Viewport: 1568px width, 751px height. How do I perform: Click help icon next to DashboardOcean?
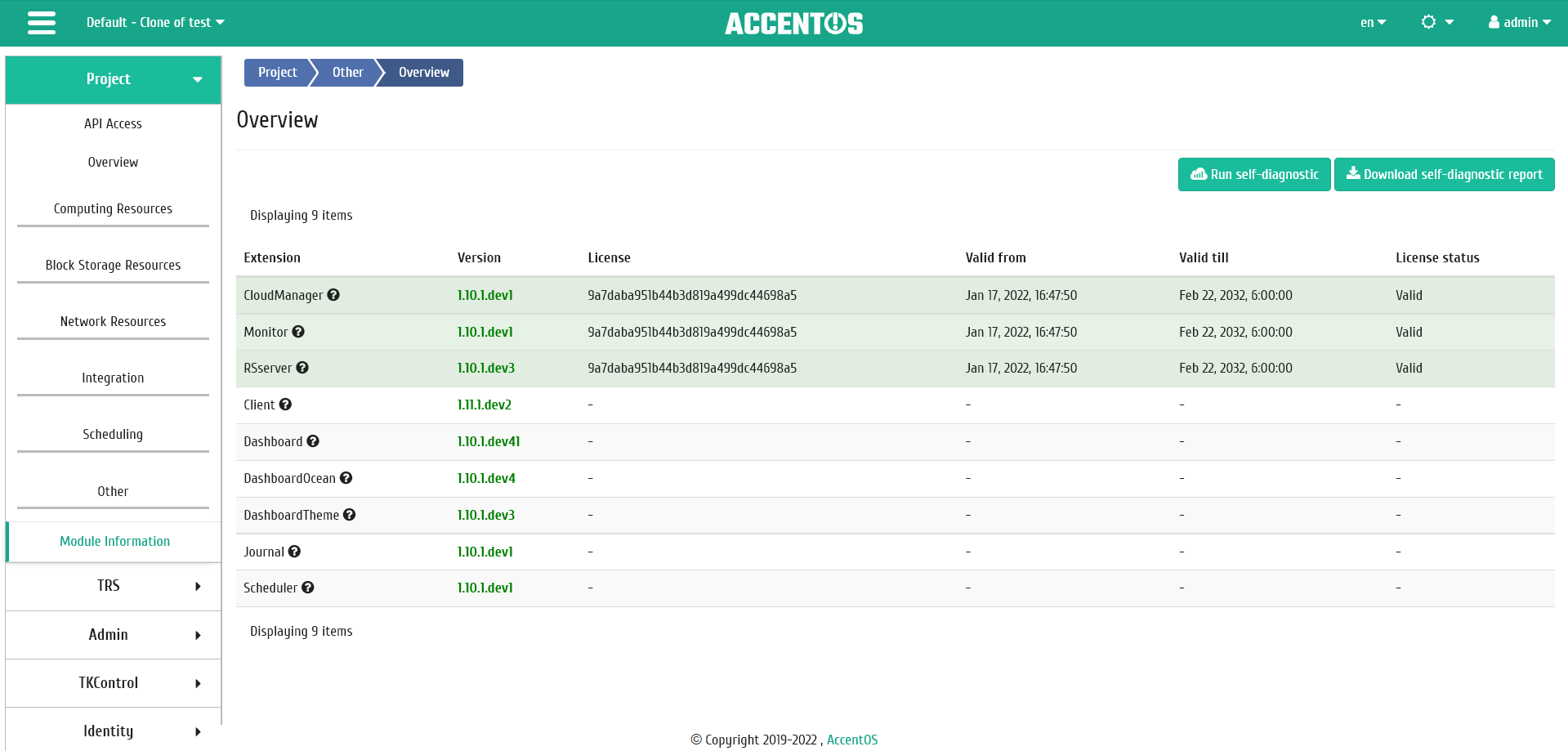(346, 478)
